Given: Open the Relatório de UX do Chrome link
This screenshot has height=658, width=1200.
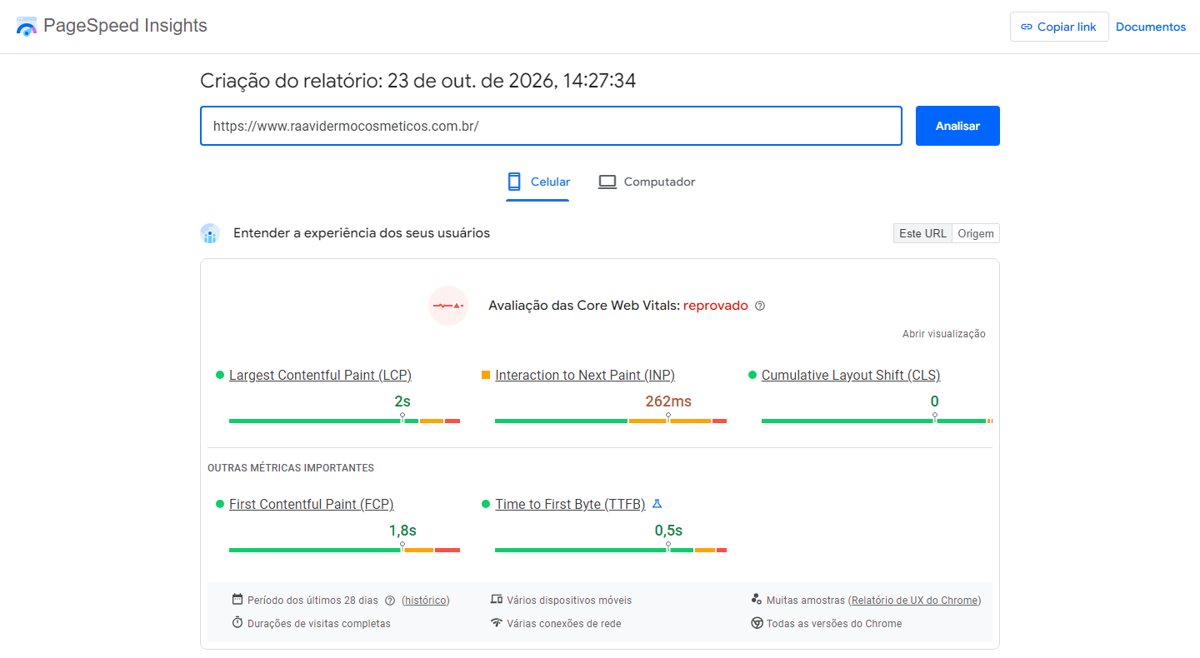Looking at the screenshot, I should (x=914, y=601).
